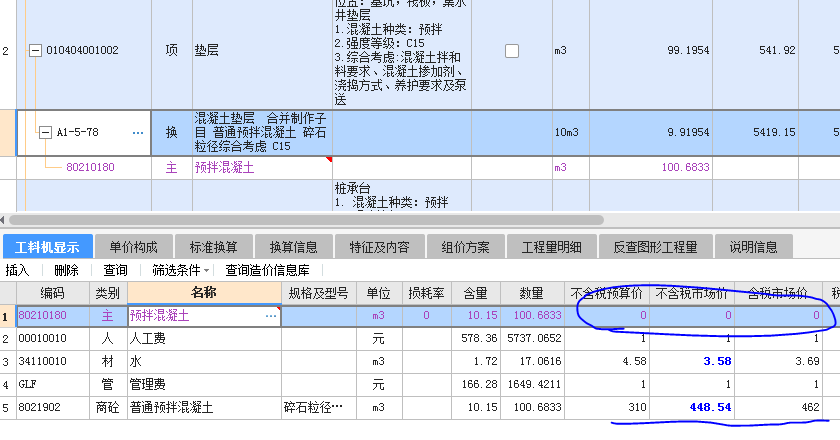840x440 pixels.
Task: Click 人工费 name cell
Action: point(204,339)
